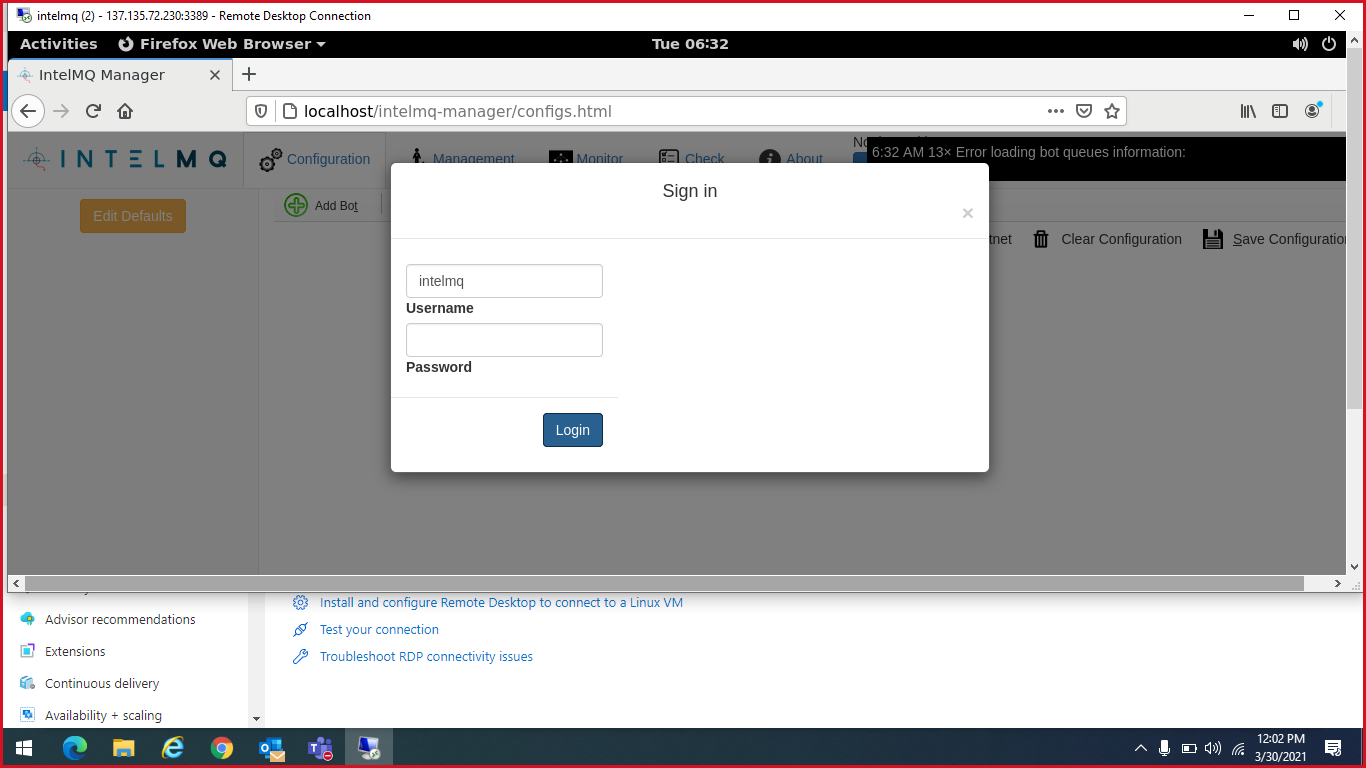Open page actions three-dot menu
The height and width of the screenshot is (768, 1366).
(1056, 111)
